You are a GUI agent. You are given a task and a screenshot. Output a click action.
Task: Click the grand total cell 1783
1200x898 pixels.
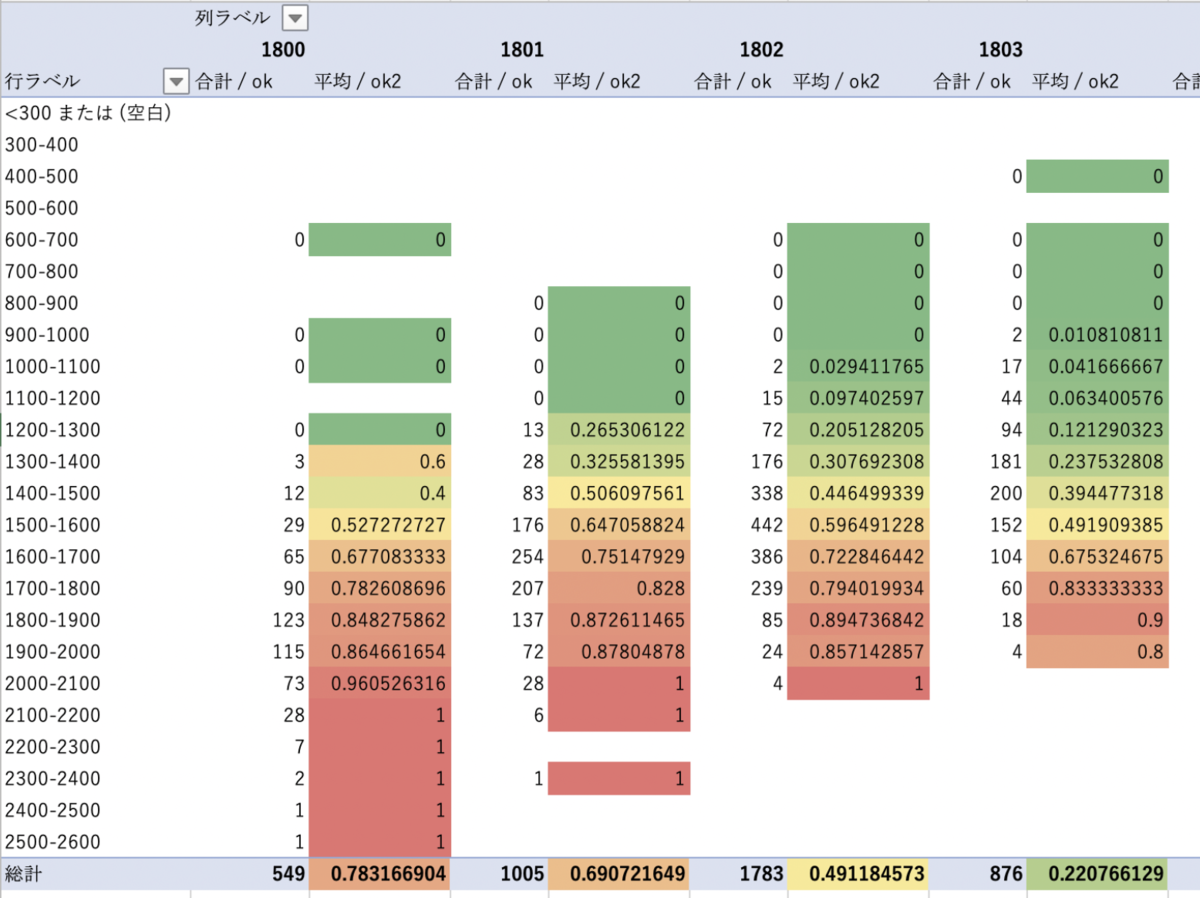pos(762,874)
